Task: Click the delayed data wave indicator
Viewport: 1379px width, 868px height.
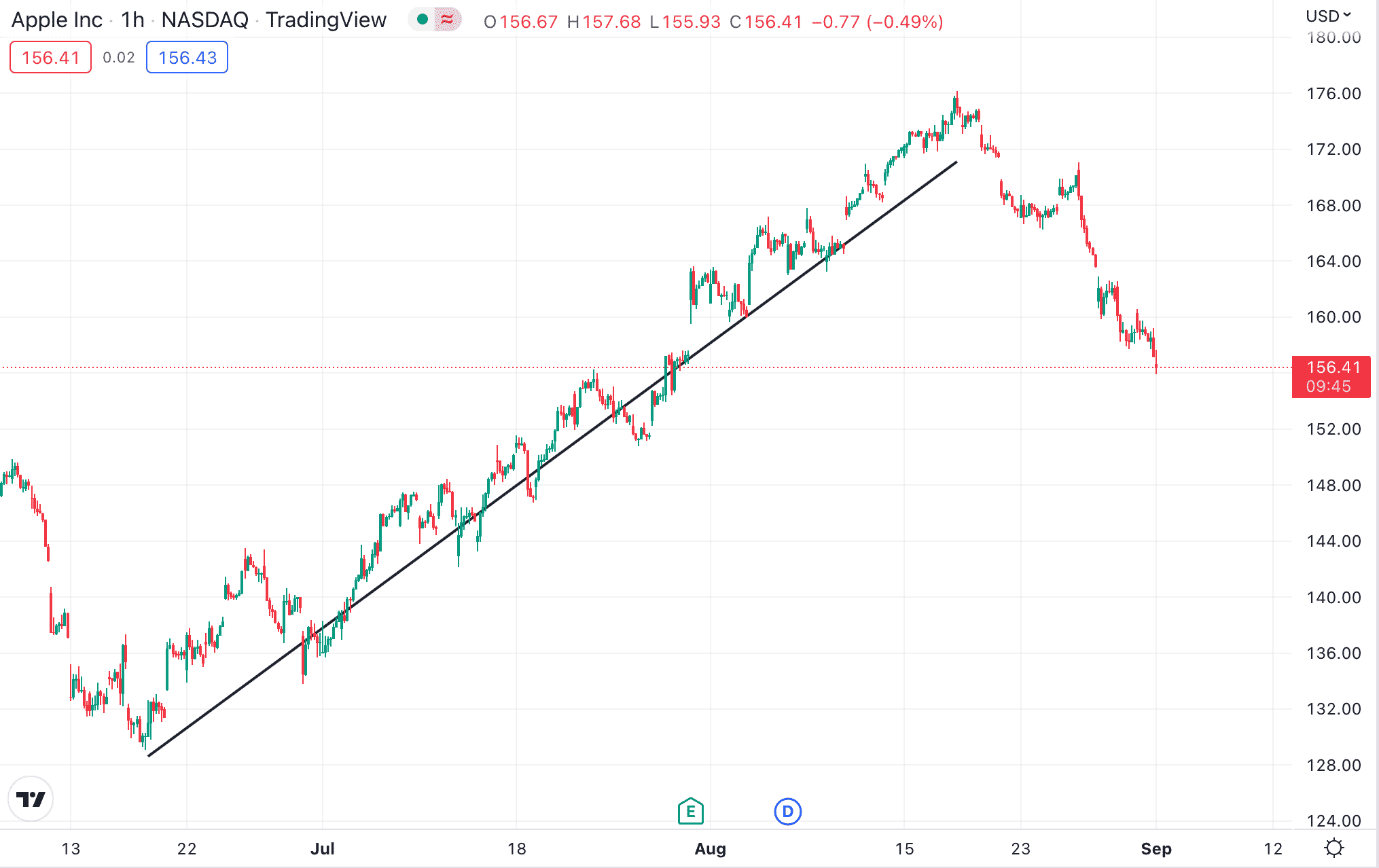Action: [447, 20]
